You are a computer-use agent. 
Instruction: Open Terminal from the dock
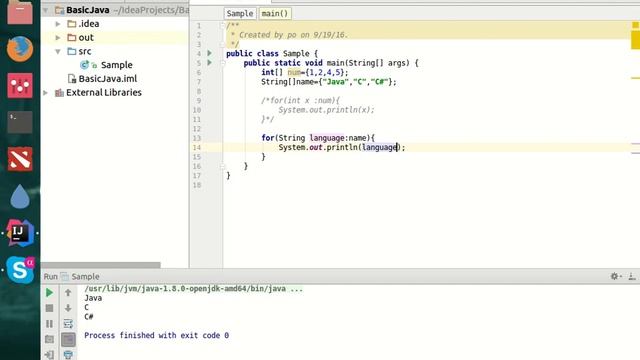(x=20, y=122)
